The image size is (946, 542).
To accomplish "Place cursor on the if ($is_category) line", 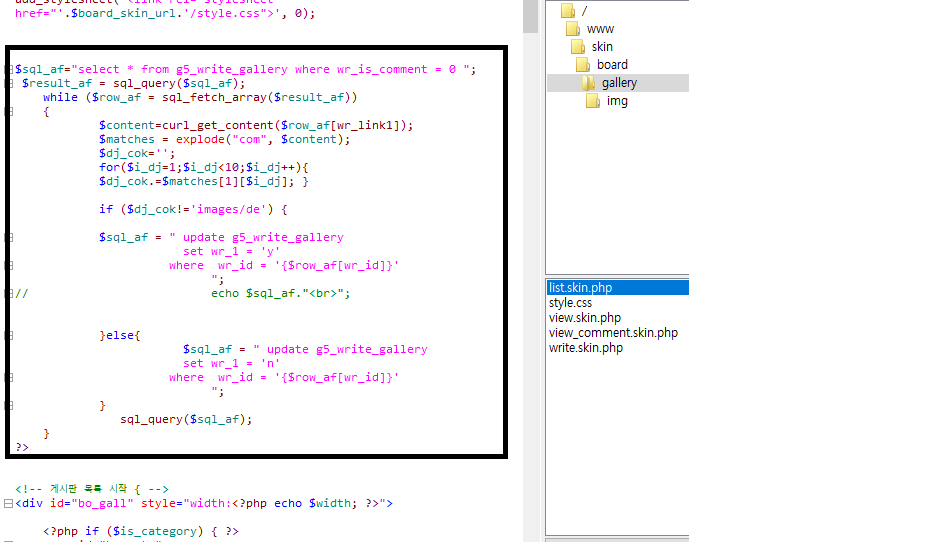I will pyautogui.click(x=140, y=531).
